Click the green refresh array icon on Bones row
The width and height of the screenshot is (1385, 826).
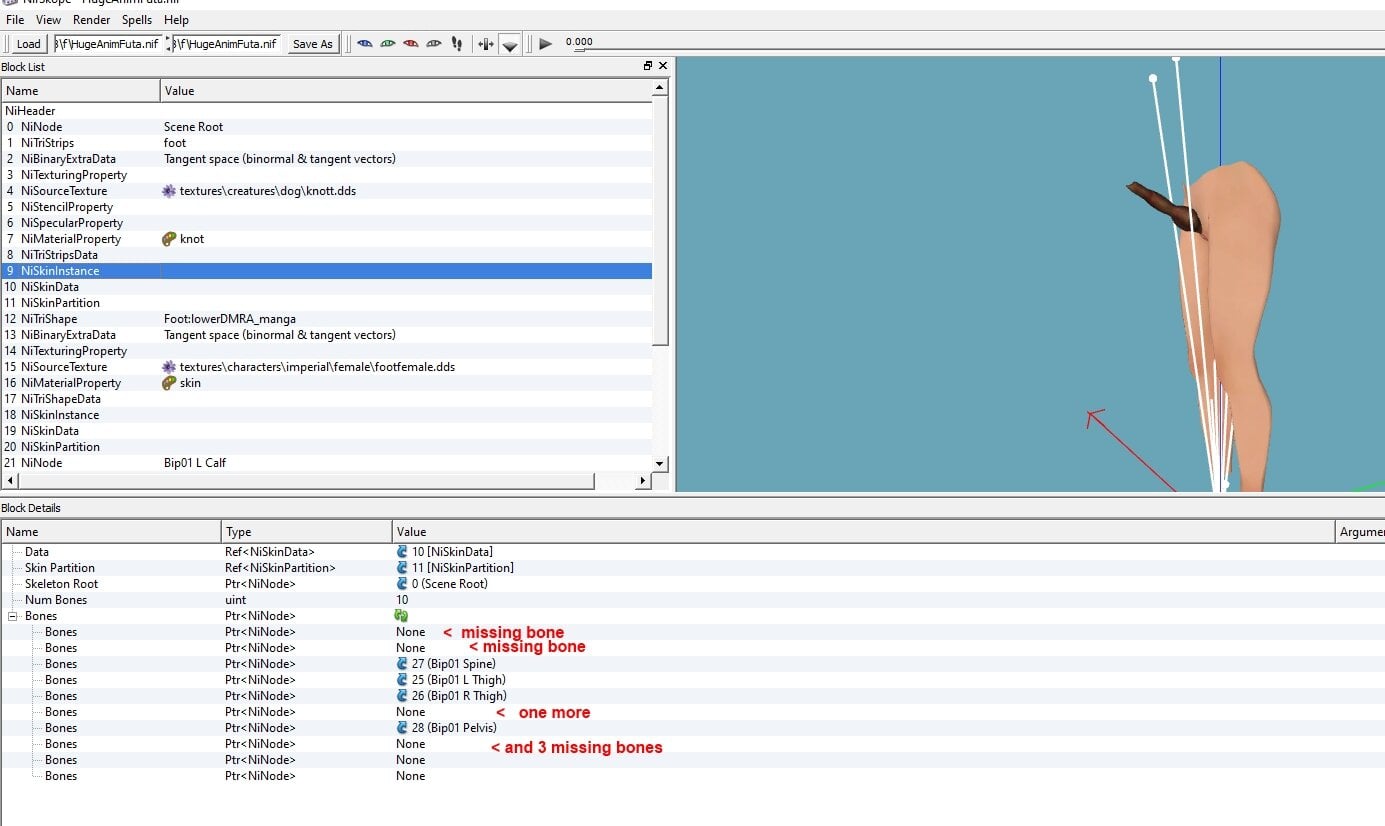click(402, 616)
